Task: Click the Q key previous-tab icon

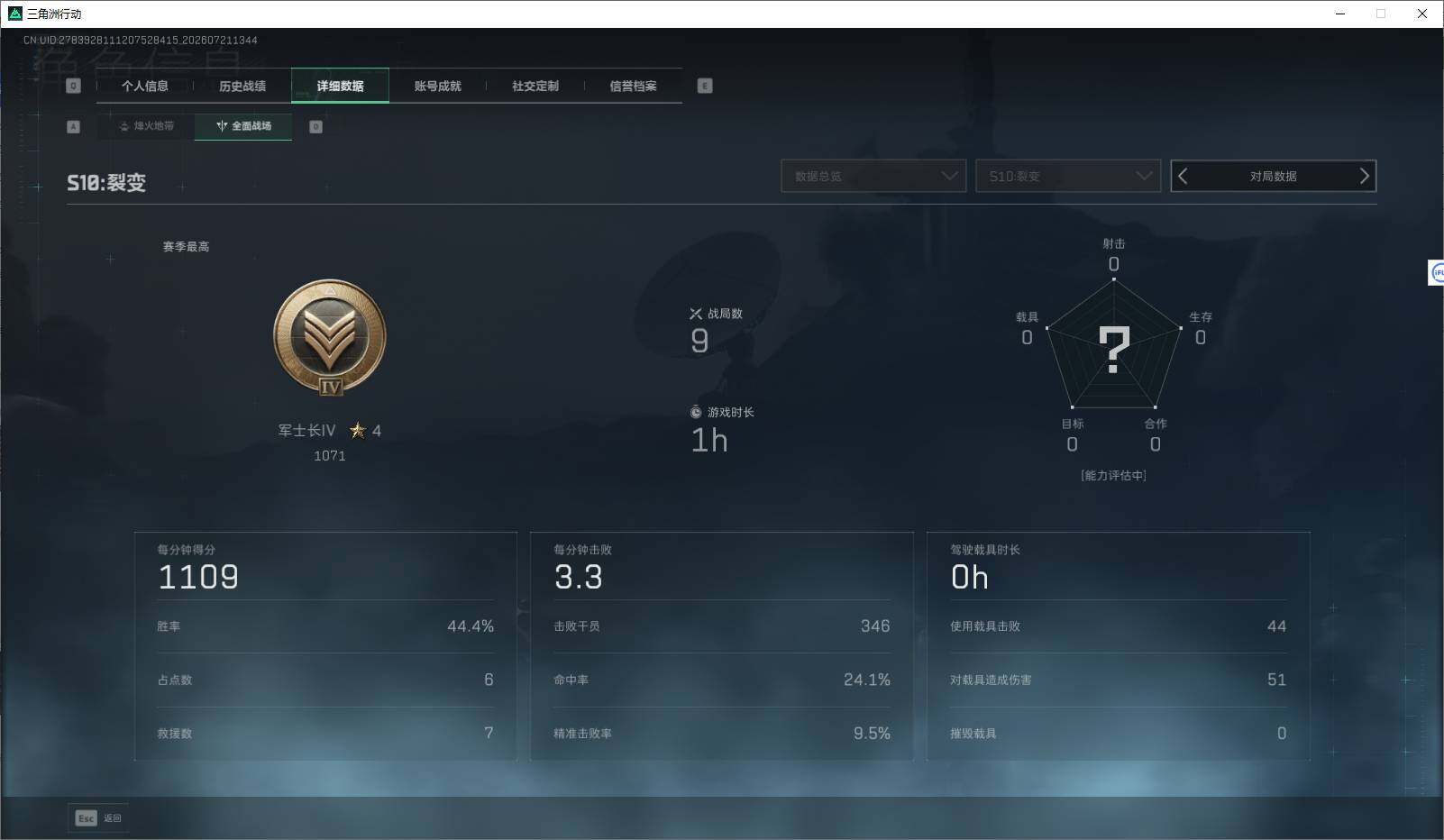Action: pos(74,86)
